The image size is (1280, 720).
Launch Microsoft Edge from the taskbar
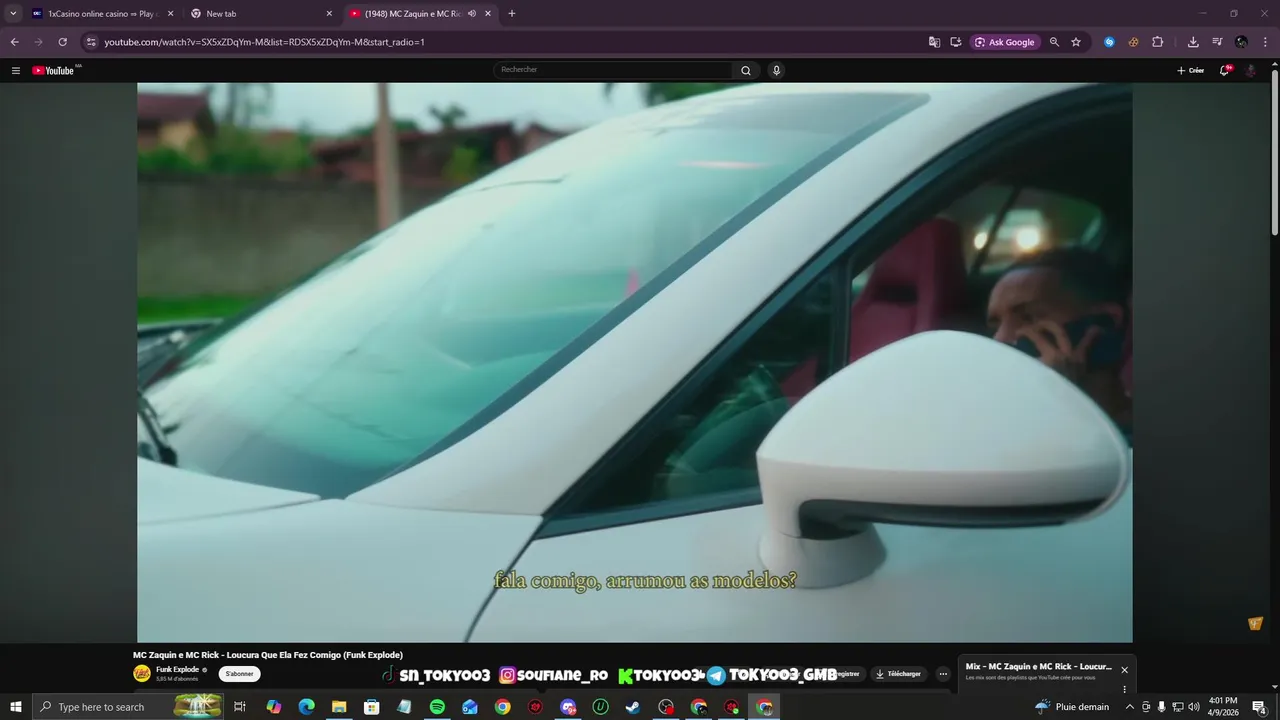307,707
